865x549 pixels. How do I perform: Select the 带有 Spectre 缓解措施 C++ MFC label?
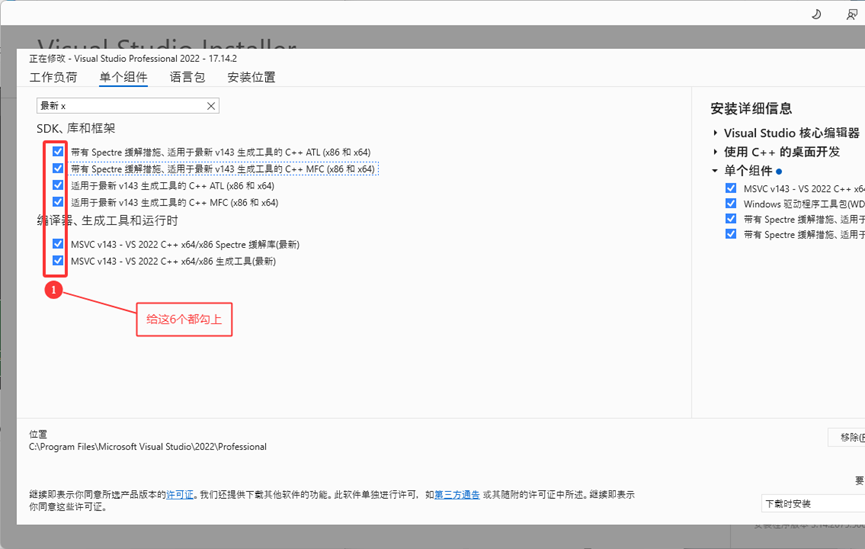click(223, 169)
